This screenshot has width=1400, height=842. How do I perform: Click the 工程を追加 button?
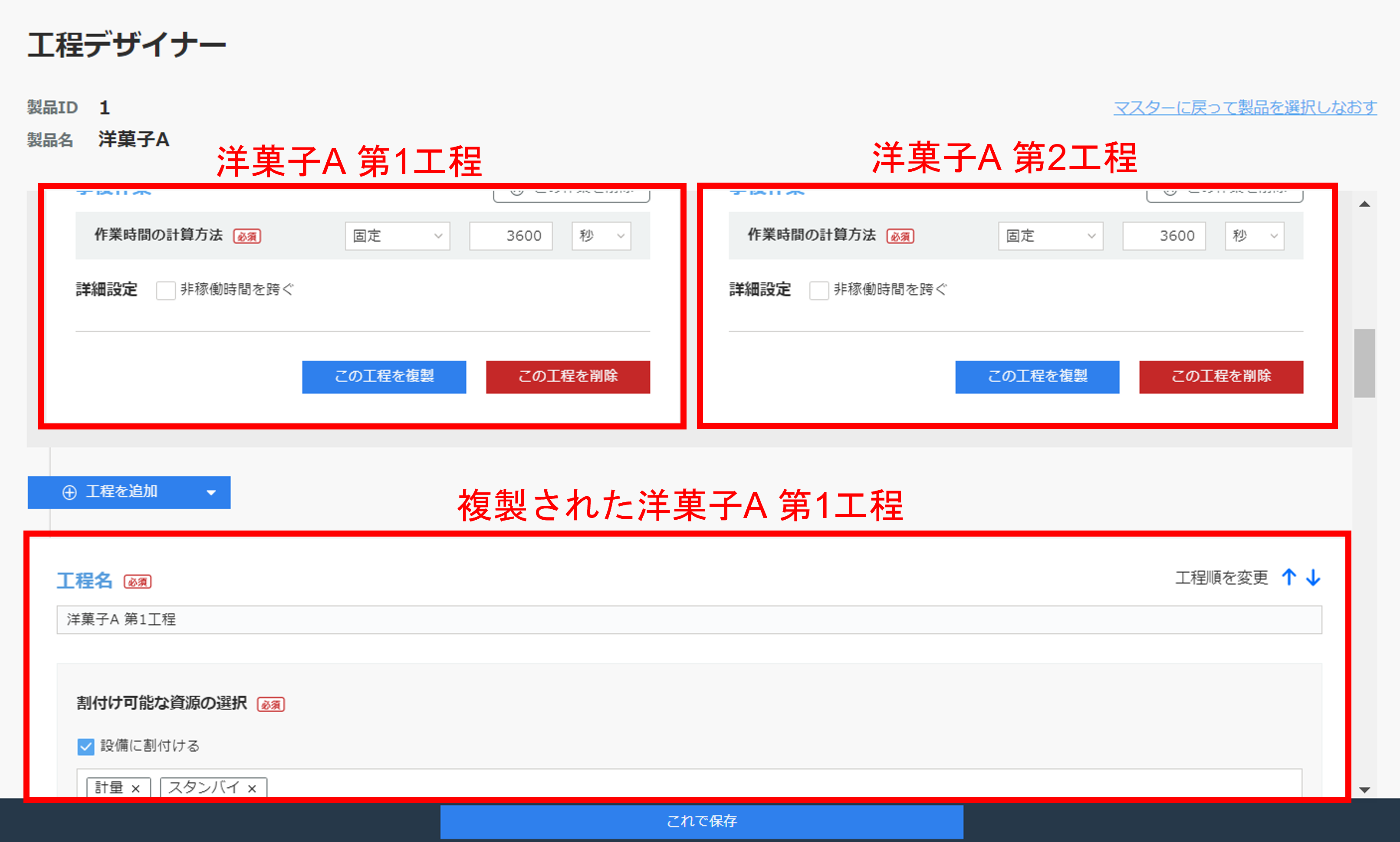pos(129,492)
